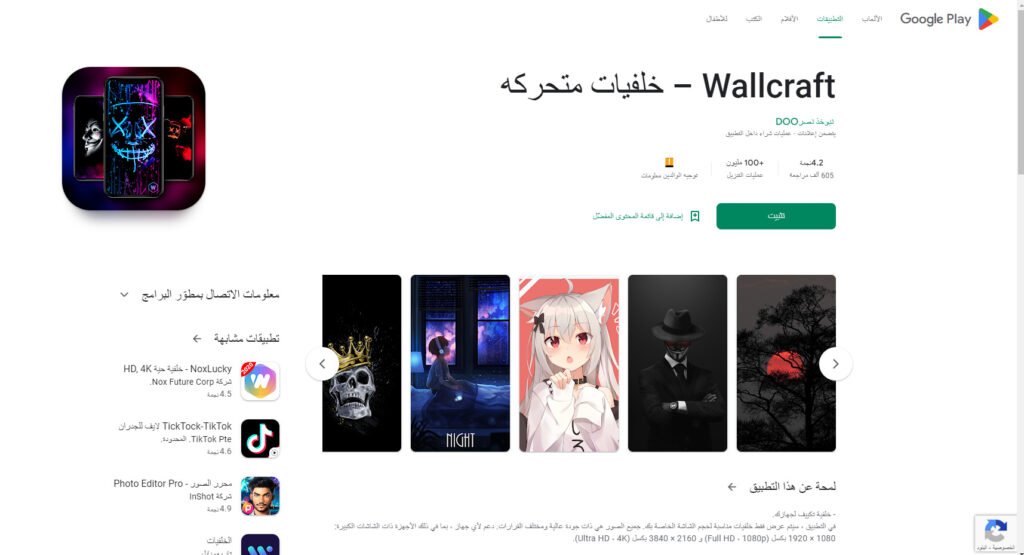Open the Books tab

point(754,19)
